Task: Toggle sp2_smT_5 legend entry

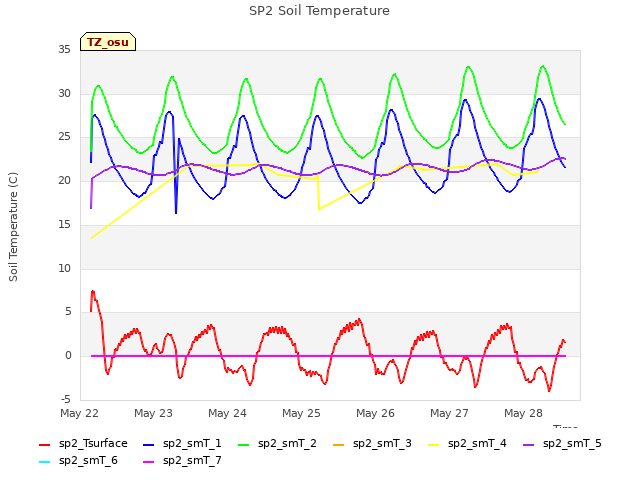Action: point(562,443)
